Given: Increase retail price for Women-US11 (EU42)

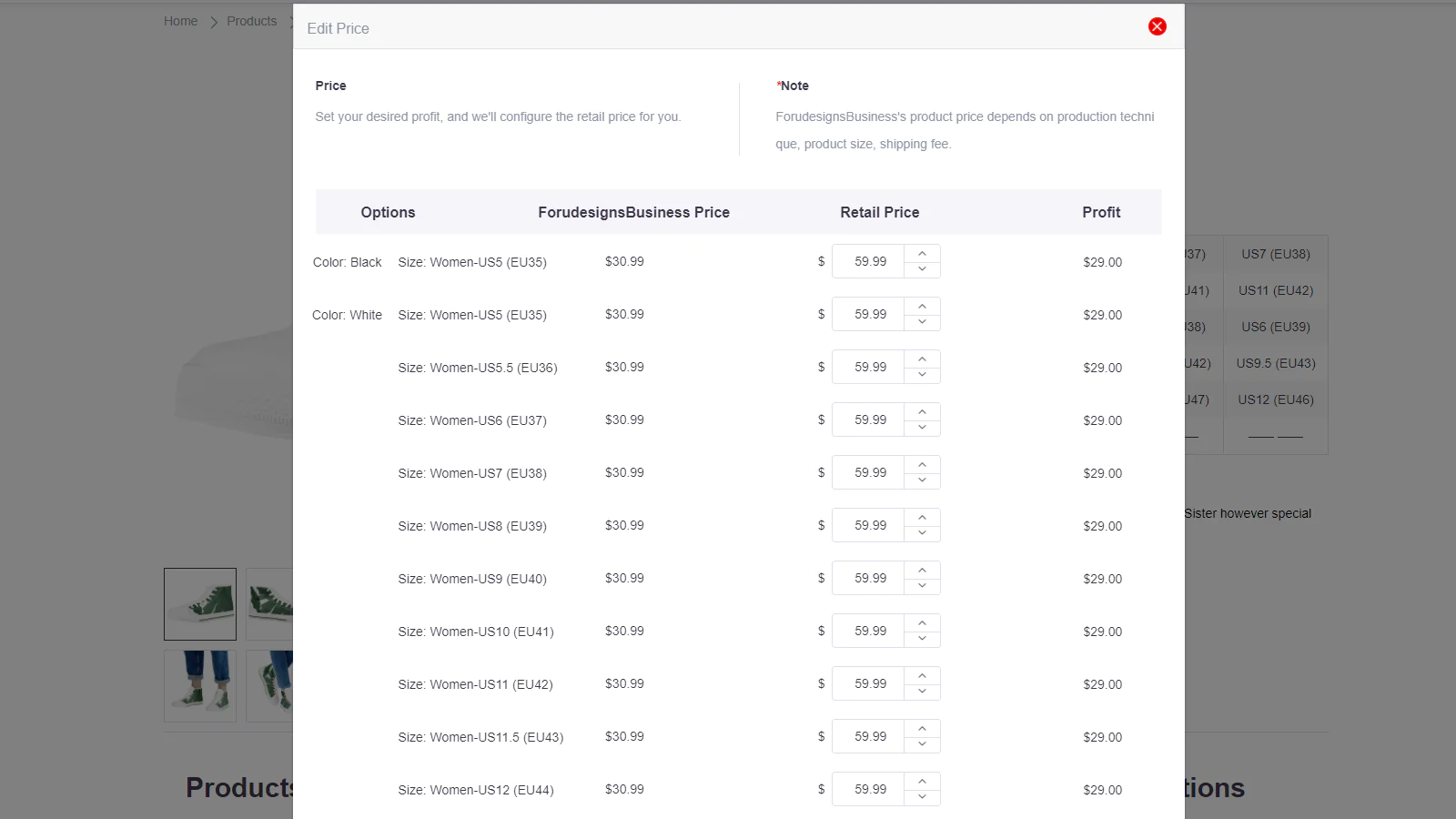Looking at the screenshot, I should click(922, 675).
